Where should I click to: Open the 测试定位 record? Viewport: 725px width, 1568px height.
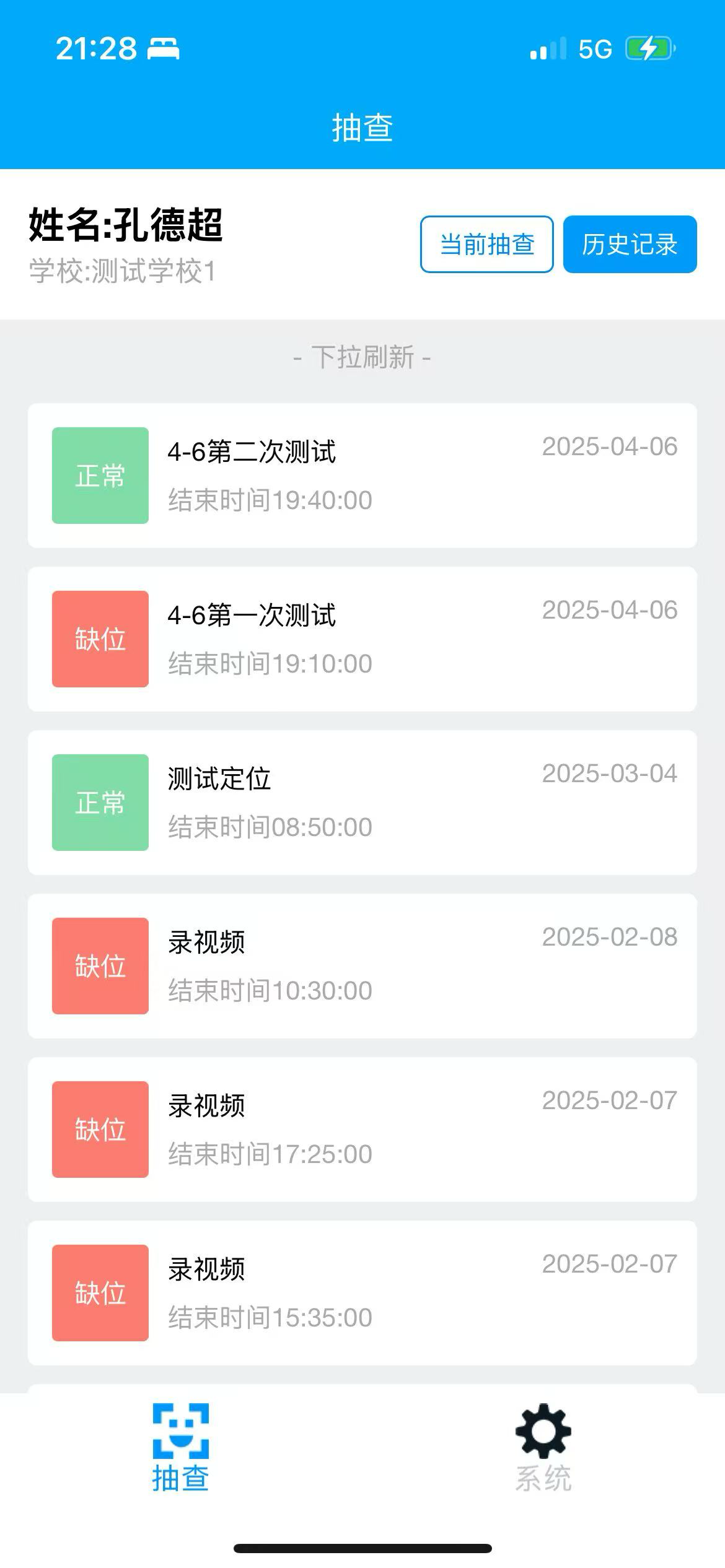pos(362,803)
